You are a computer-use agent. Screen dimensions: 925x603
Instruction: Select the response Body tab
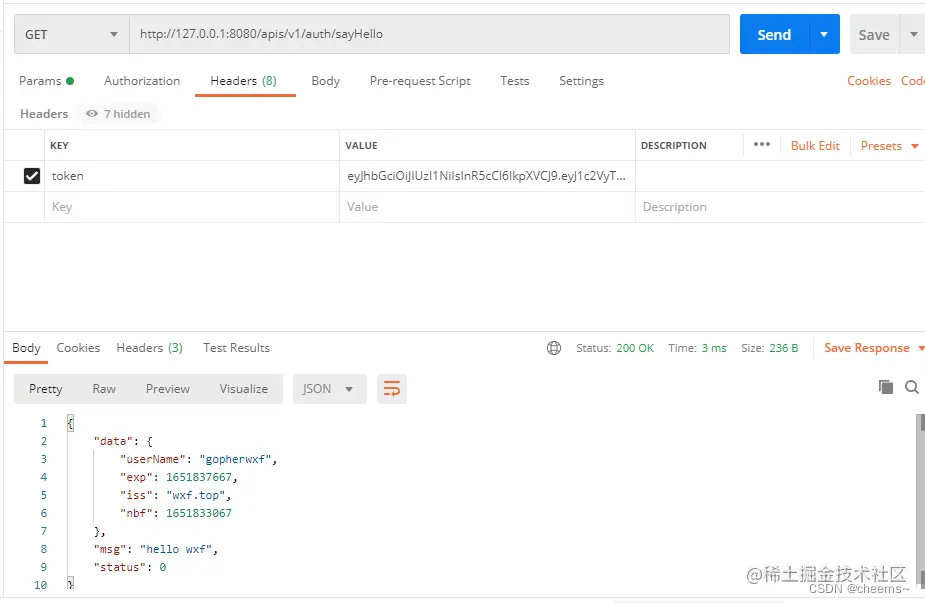27,348
